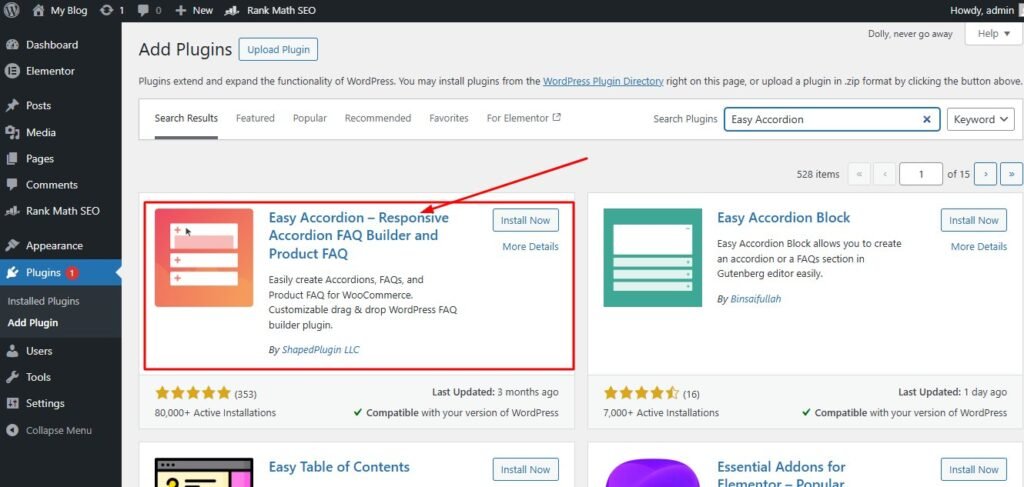Go to Installed Plugins submenu
The image size is (1024, 487).
point(43,301)
